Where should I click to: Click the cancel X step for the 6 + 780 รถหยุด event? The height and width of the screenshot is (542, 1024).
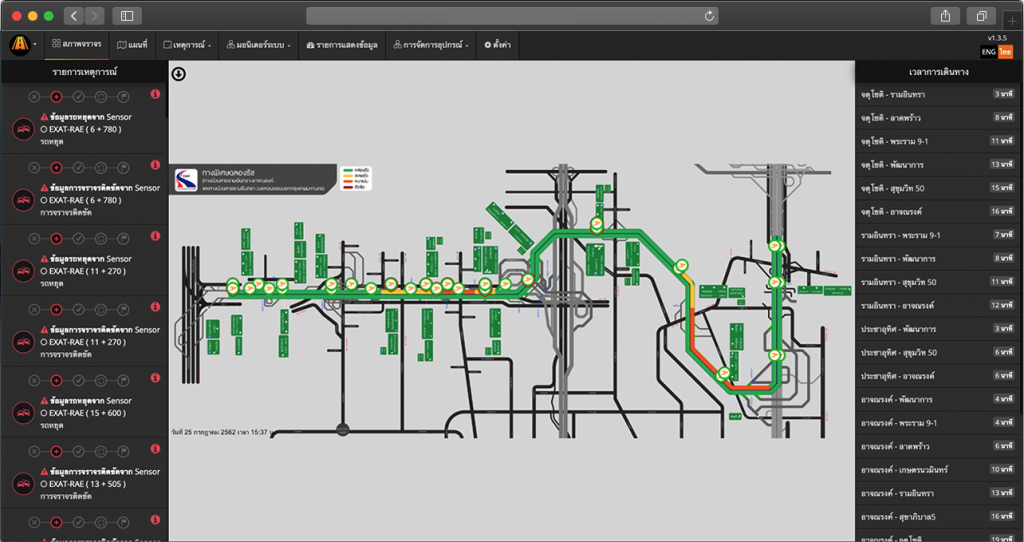35,97
